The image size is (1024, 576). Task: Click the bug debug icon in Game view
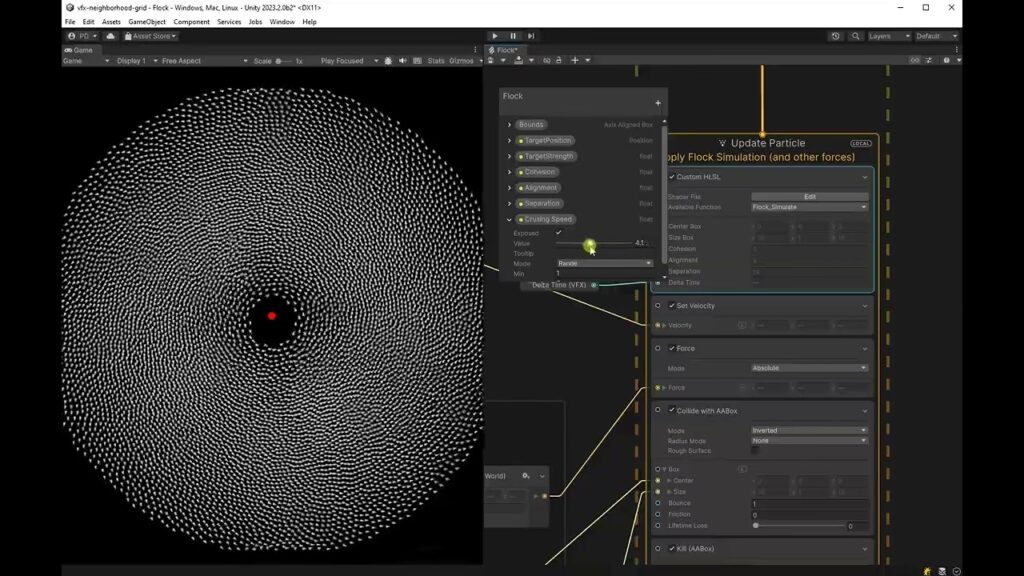(x=388, y=61)
